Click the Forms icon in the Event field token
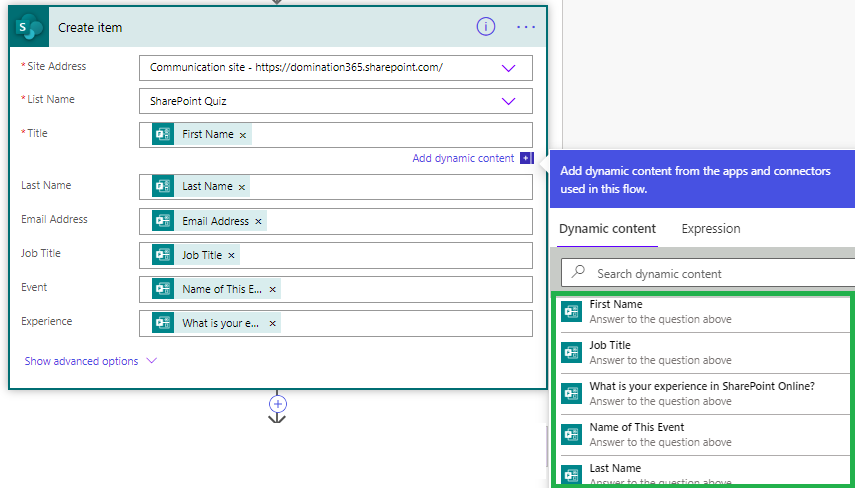The height and width of the screenshot is (488, 855). 163,289
